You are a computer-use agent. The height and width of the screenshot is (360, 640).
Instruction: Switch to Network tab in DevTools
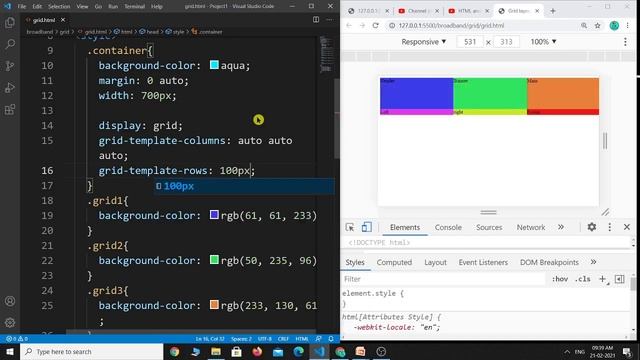click(531, 227)
